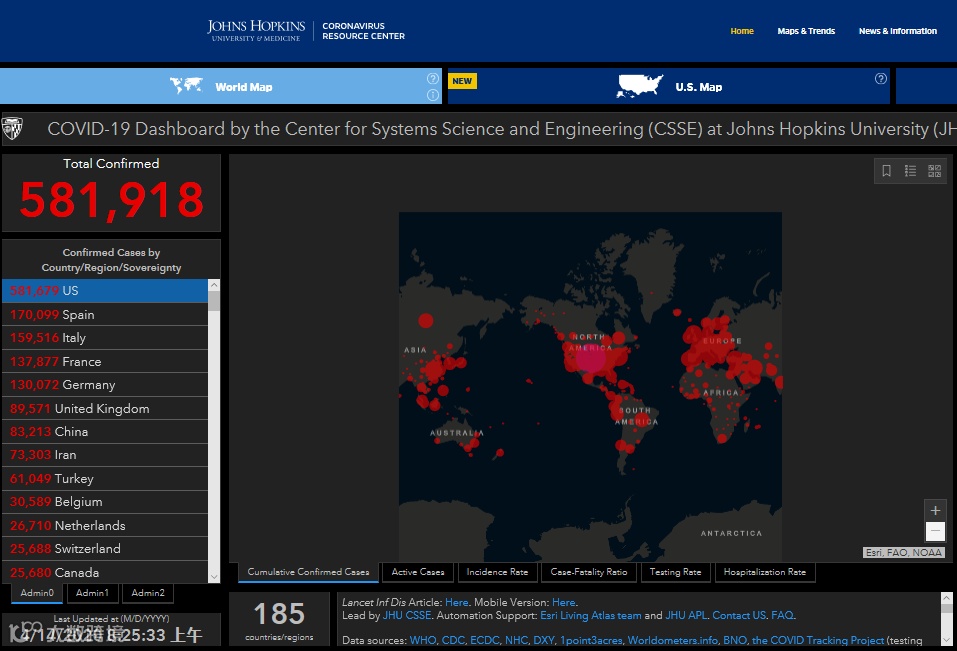Viewport: 957px width, 651px height.
Task: Click the Total Confirmed 581,918 figure
Action: [111, 200]
